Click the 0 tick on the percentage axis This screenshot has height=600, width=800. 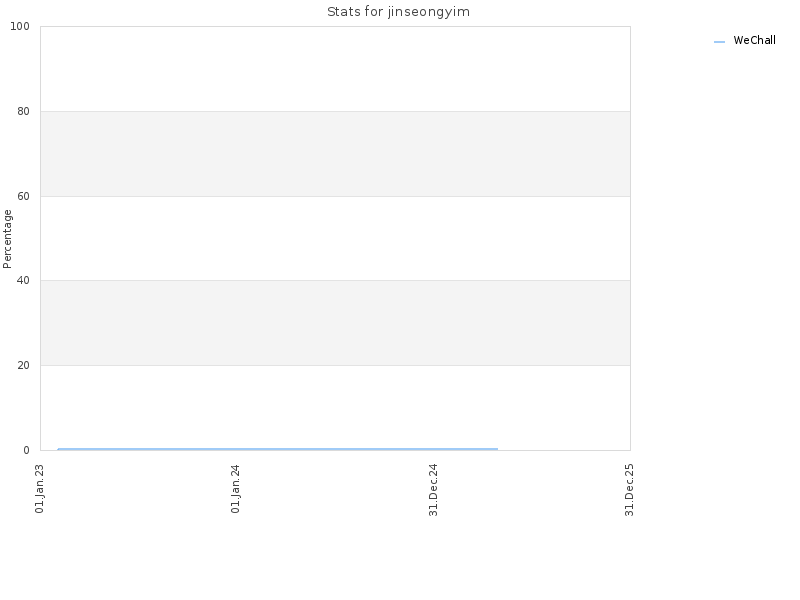point(26,450)
